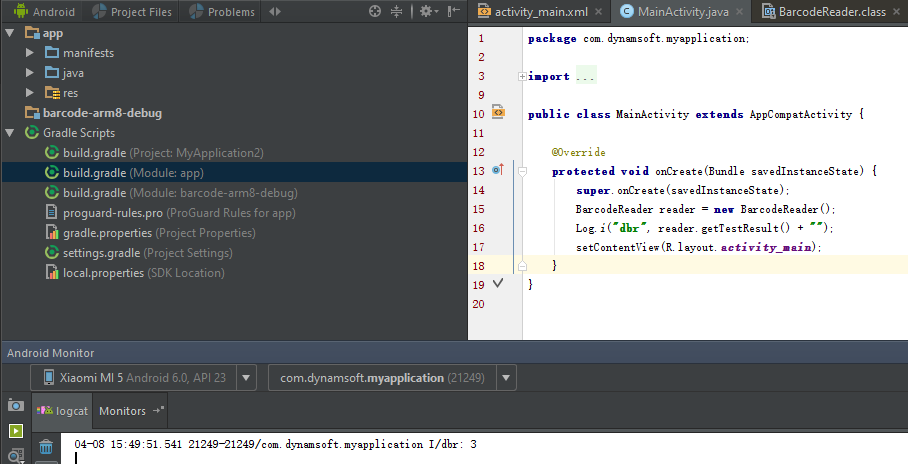Hide the project tool window
Screen dimensions: 908x464
[455, 12]
